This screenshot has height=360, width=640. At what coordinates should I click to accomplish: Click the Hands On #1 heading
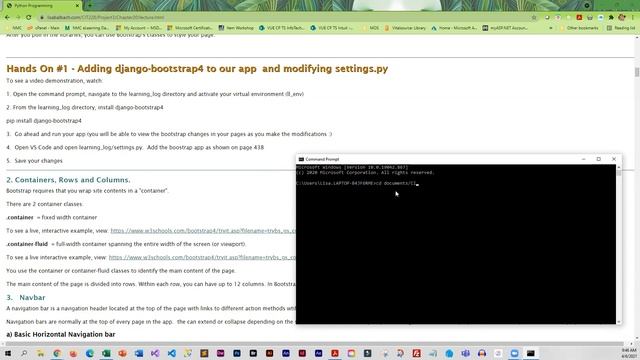197,69
